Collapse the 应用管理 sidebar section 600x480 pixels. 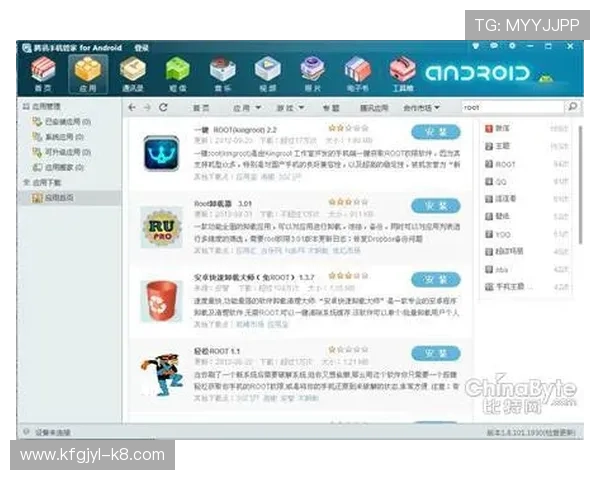tap(41, 106)
